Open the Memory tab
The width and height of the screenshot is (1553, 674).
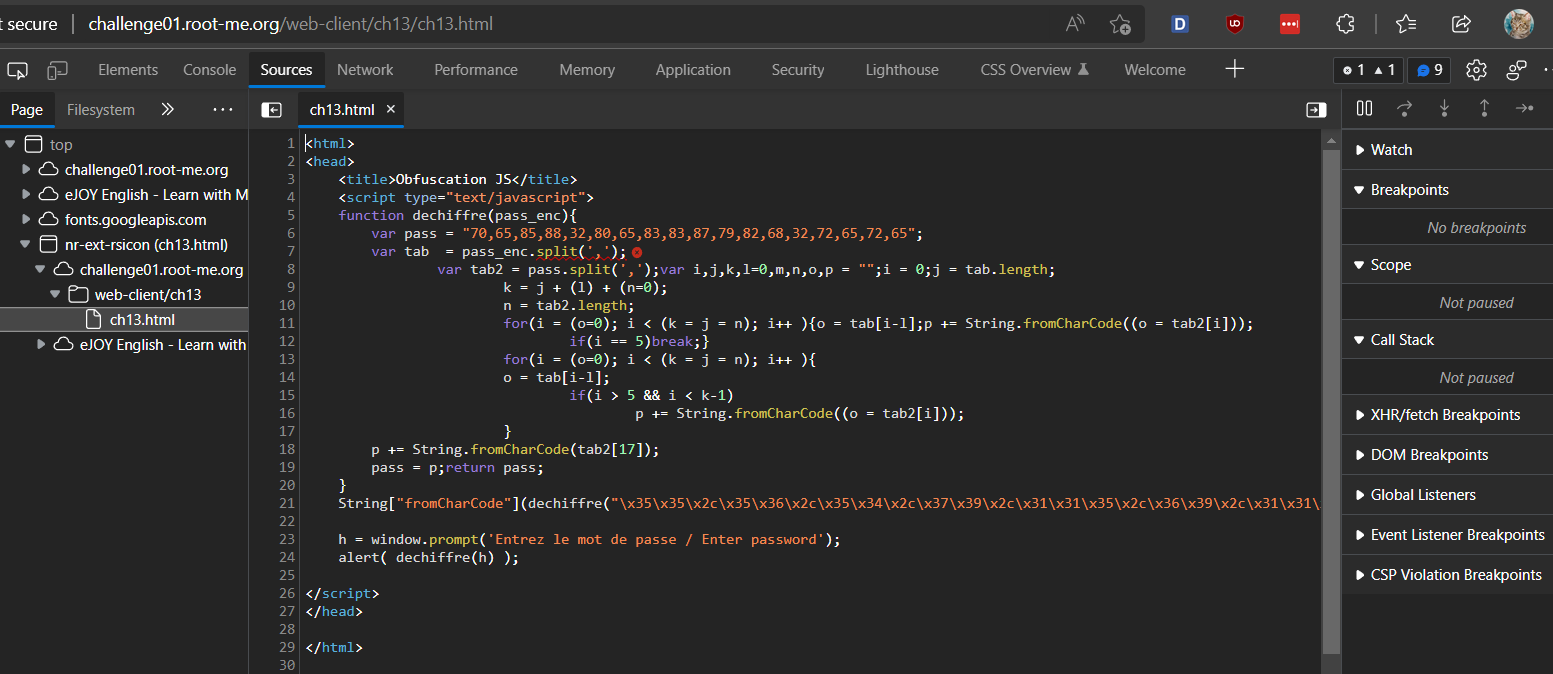tap(587, 70)
